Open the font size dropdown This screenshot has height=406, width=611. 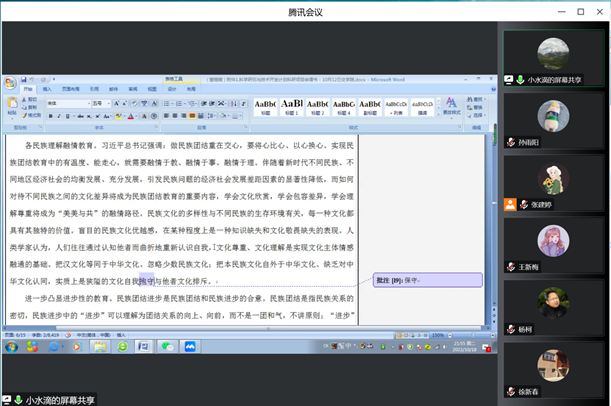click(108, 103)
